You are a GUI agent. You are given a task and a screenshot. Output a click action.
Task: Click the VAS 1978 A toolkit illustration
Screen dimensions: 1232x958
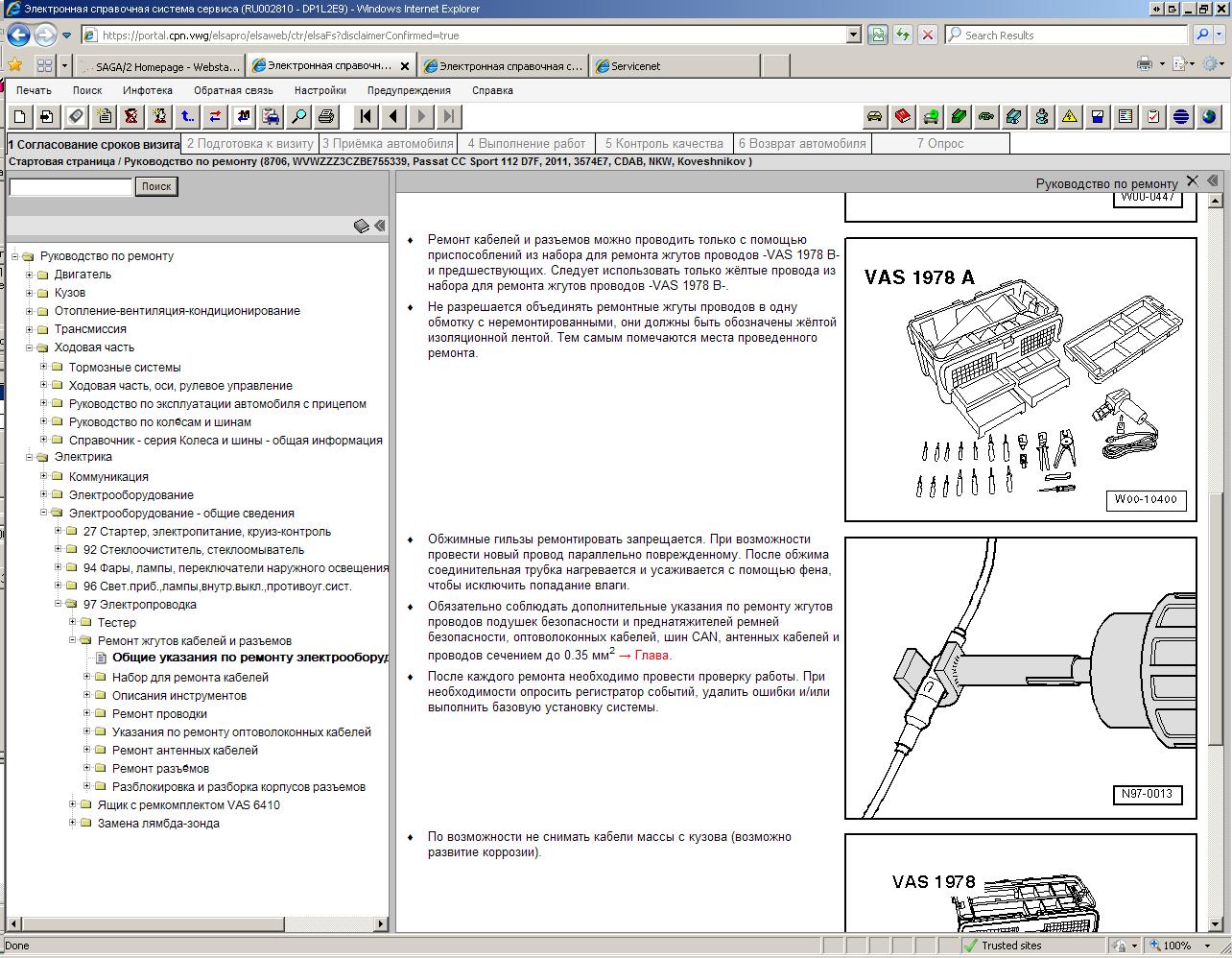pyautogui.click(x=1021, y=379)
